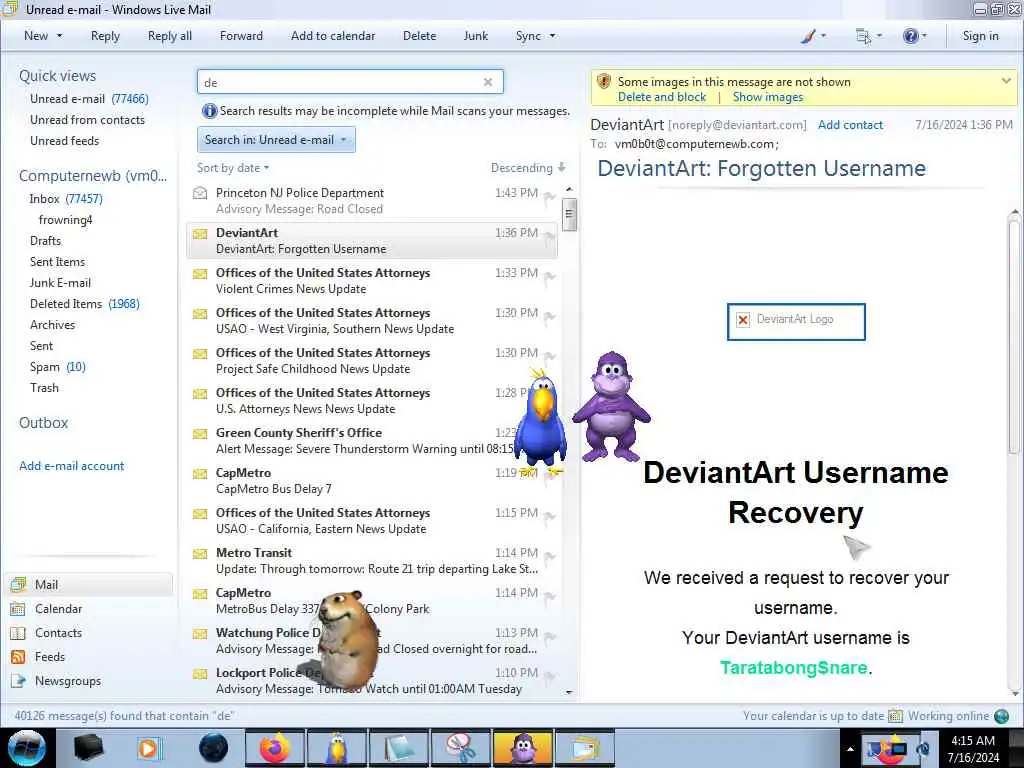Open the purple BonziBuddy taskbar icon
This screenshot has height=768, width=1024.
point(523,748)
